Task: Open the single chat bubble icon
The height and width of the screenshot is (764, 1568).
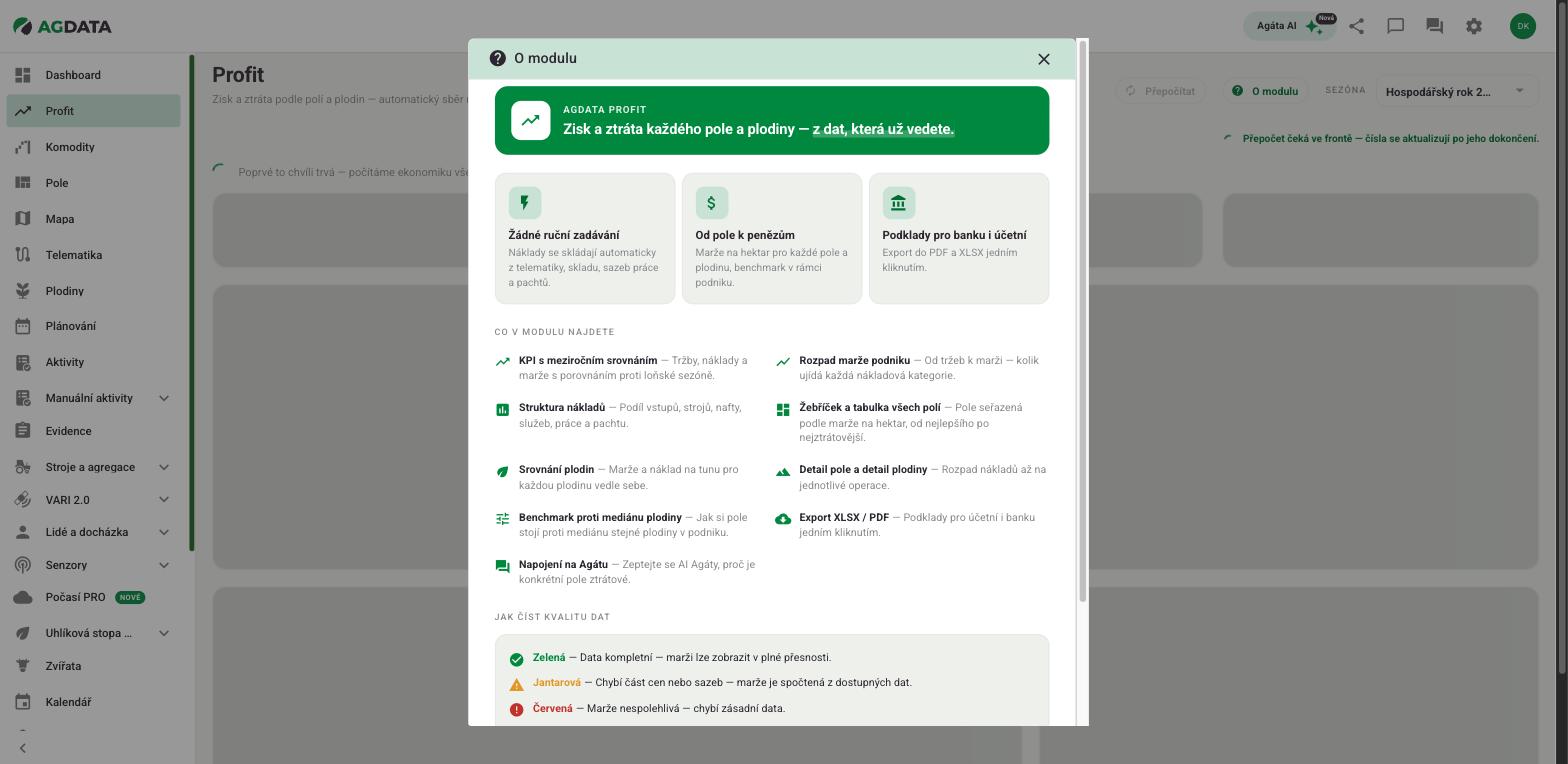Action: [1396, 26]
